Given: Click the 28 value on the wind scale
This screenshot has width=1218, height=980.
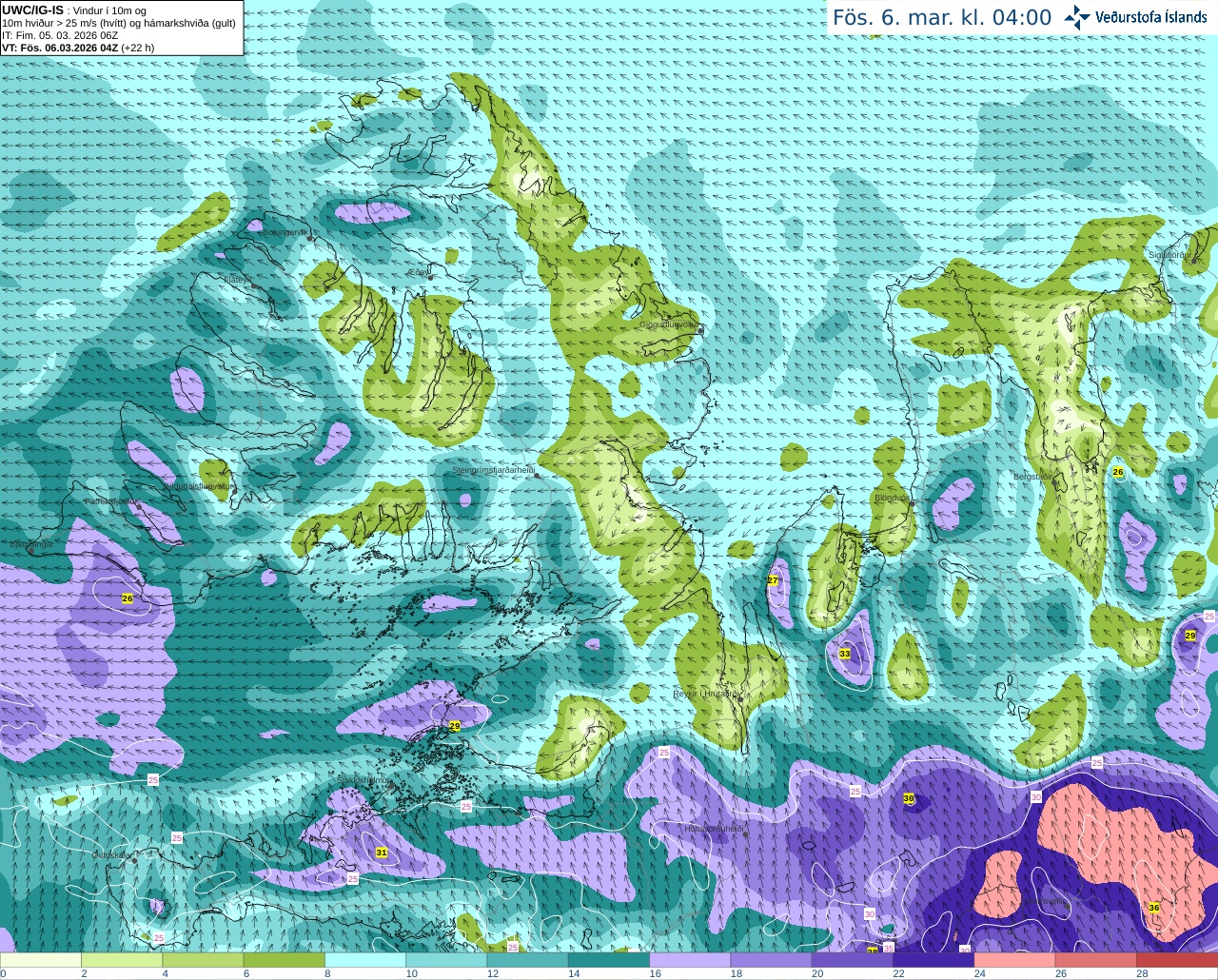Looking at the screenshot, I should point(1142,973).
